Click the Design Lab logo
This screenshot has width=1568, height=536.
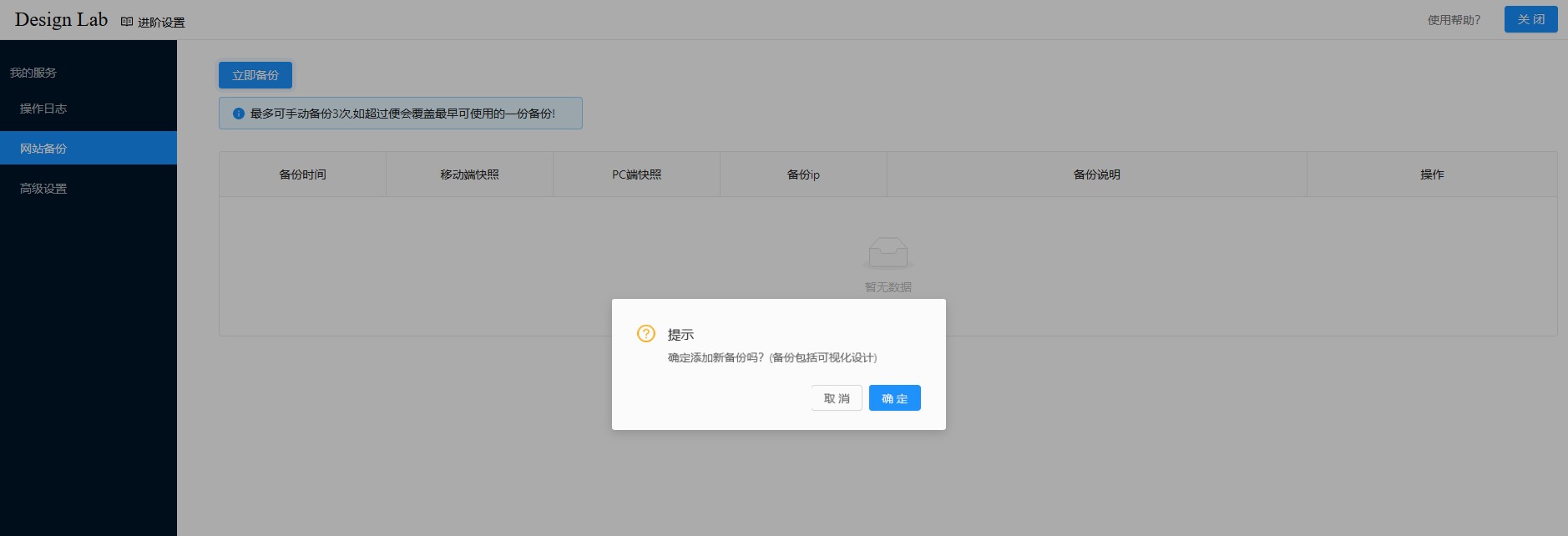[x=62, y=19]
